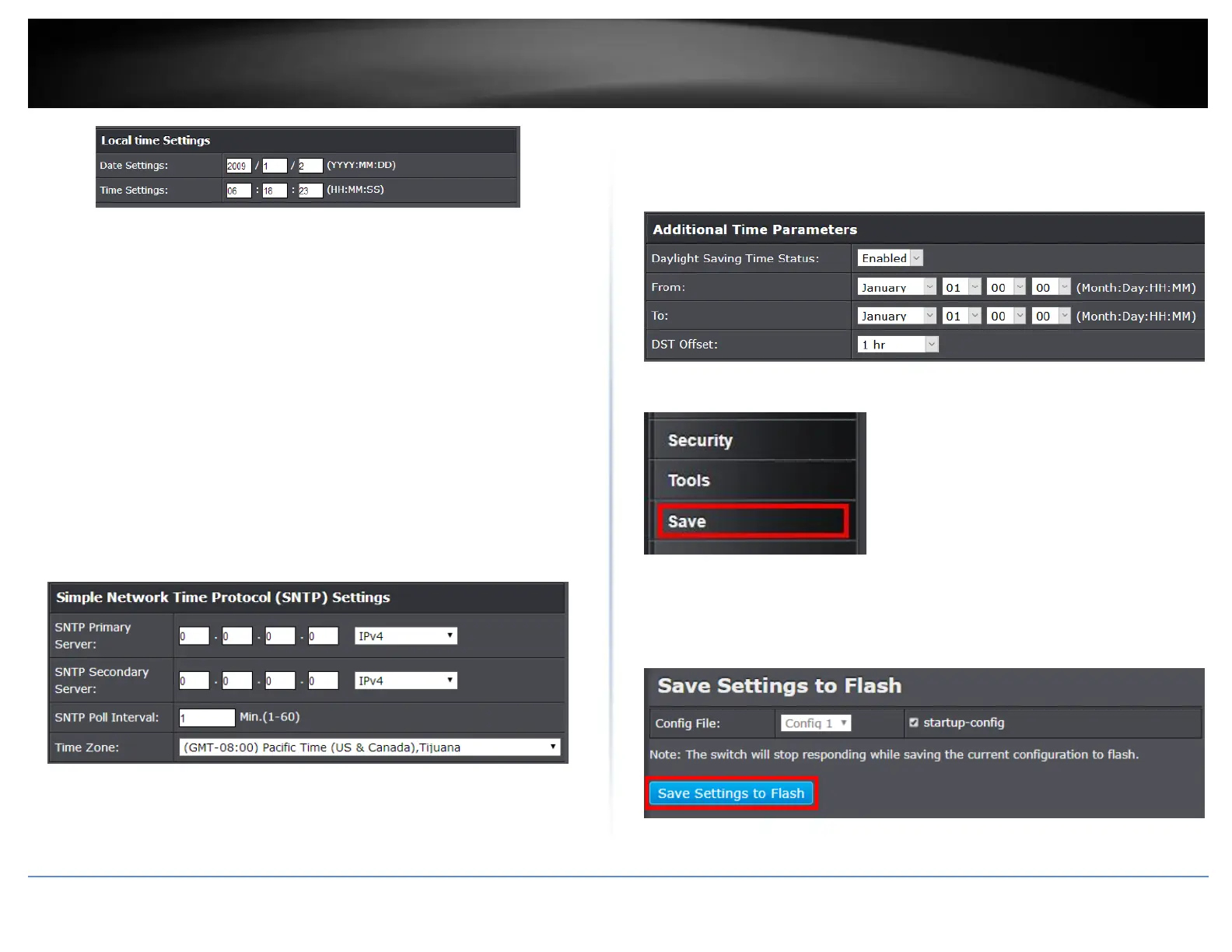Image resolution: width=1232 pixels, height=952 pixels.
Task: Click the year field in Date Settings
Action: (x=239, y=166)
